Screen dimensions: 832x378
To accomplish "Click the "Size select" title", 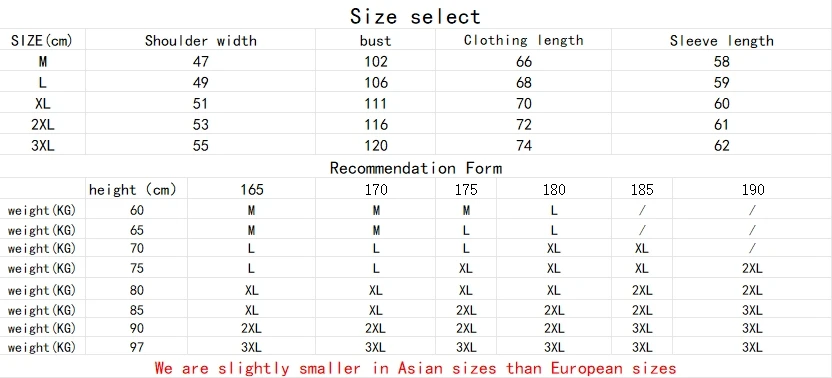I will (x=415, y=16).
